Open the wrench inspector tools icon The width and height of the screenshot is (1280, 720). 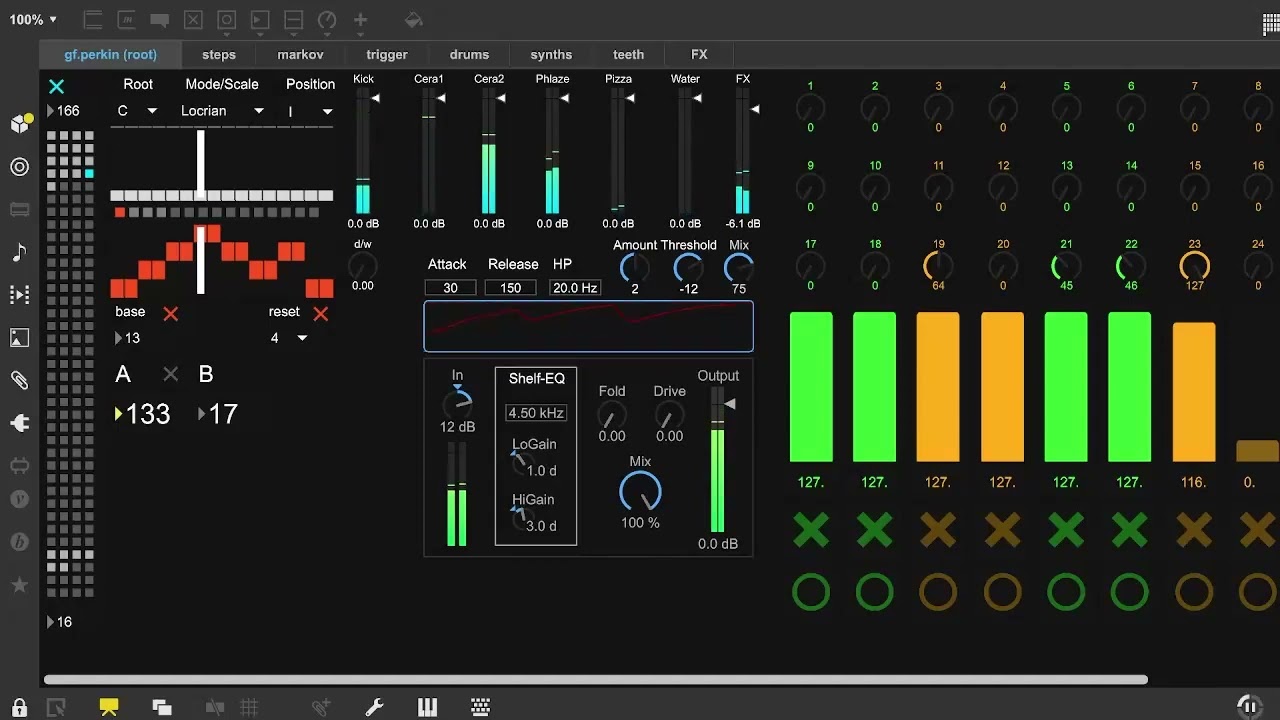[374, 707]
